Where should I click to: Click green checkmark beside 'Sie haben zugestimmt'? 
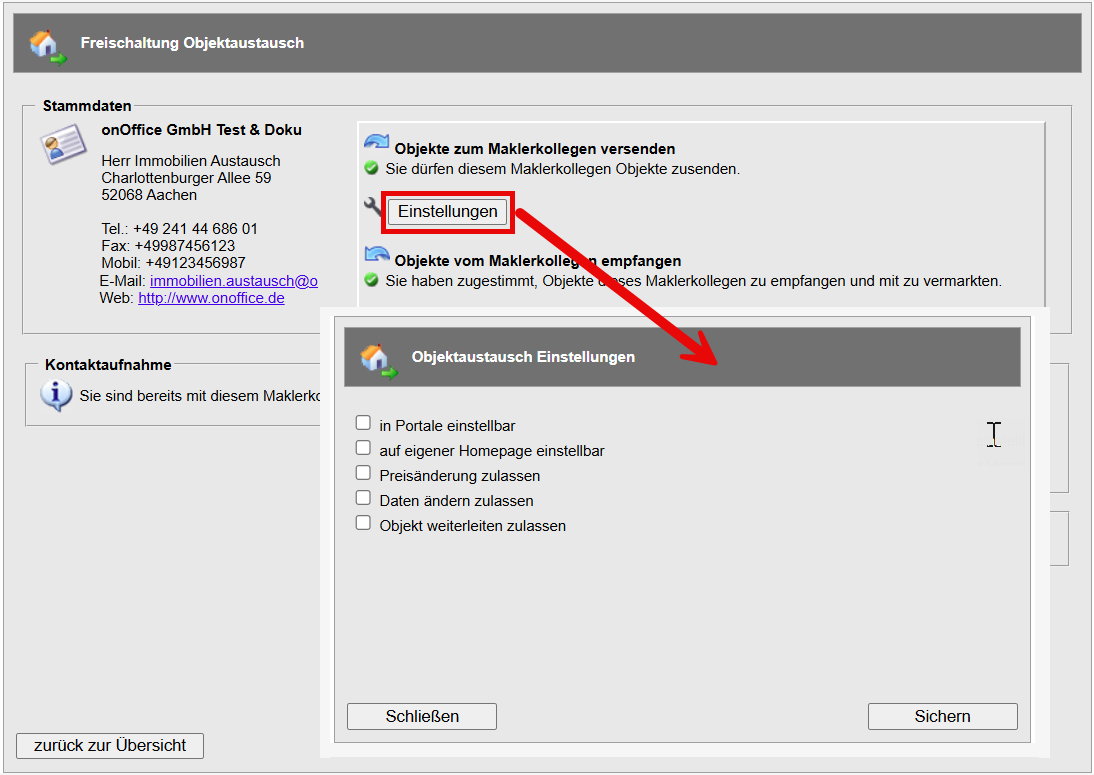372,281
